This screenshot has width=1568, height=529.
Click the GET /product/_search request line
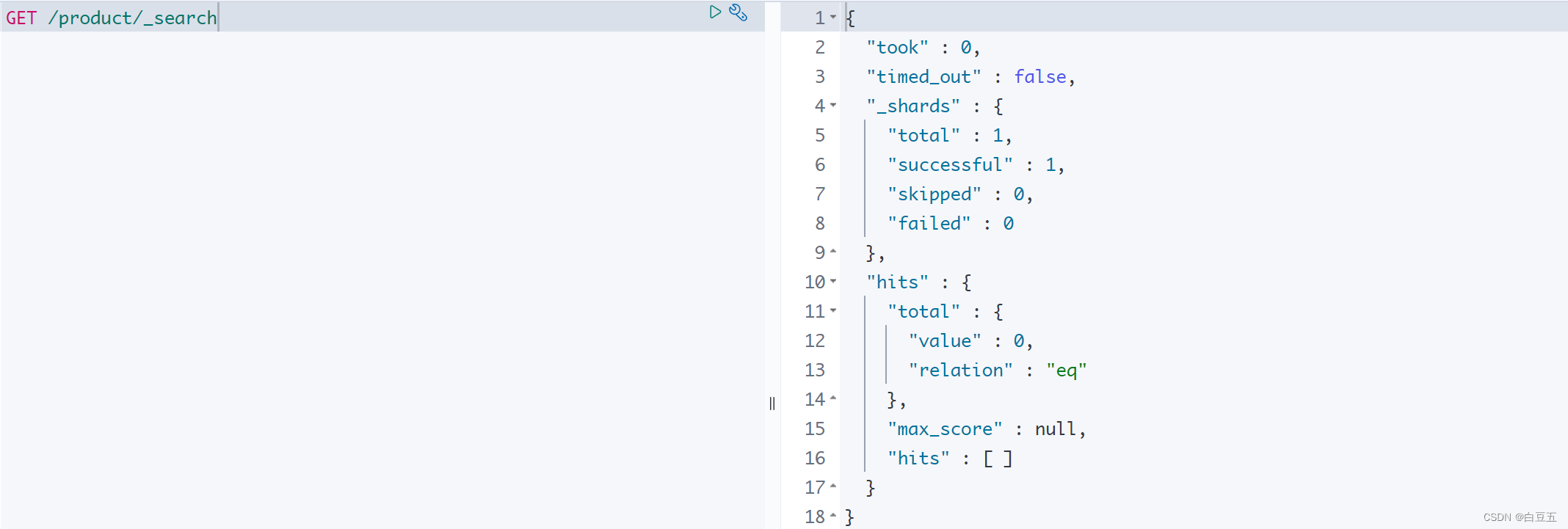click(382, 17)
